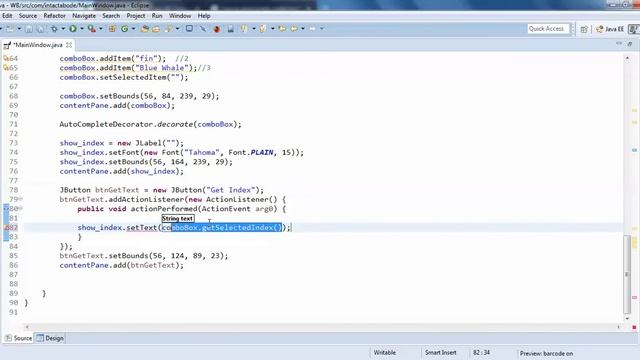Open the Search menu
The width and height of the screenshot is (640, 360).
click(x=111, y=16)
